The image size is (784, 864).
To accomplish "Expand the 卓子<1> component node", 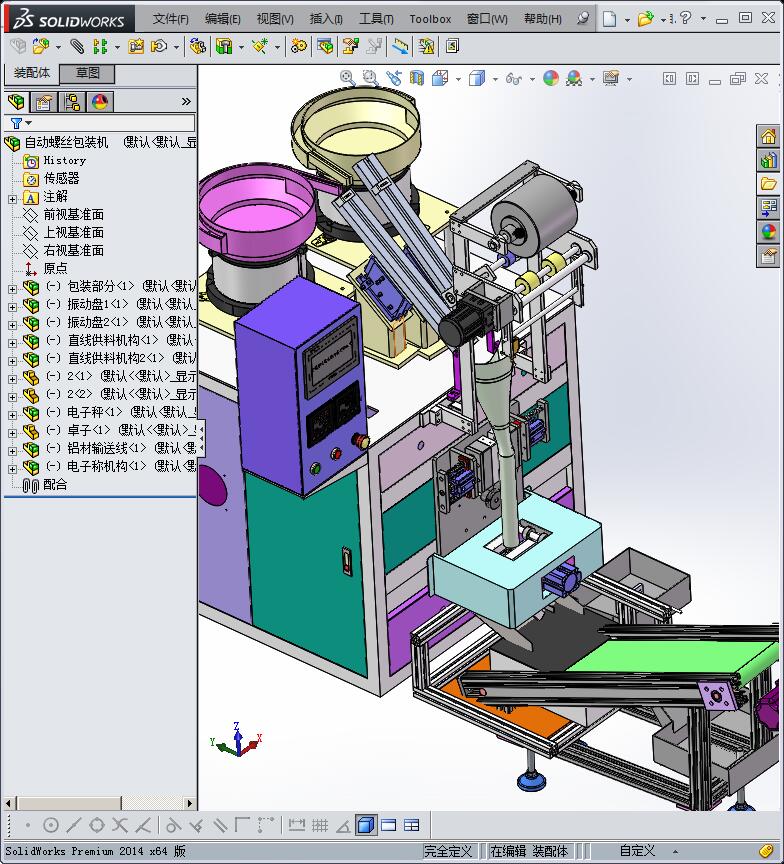I will pyautogui.click(x=12, y=433).
